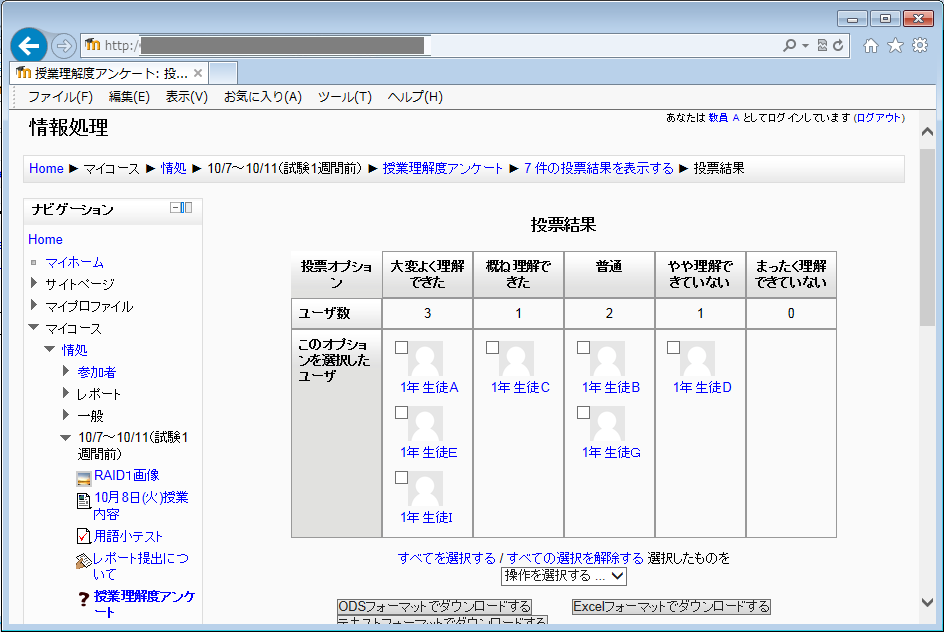
Task: Click ODSフォーマットでダウンロードする button
Action: click(434, 606)
